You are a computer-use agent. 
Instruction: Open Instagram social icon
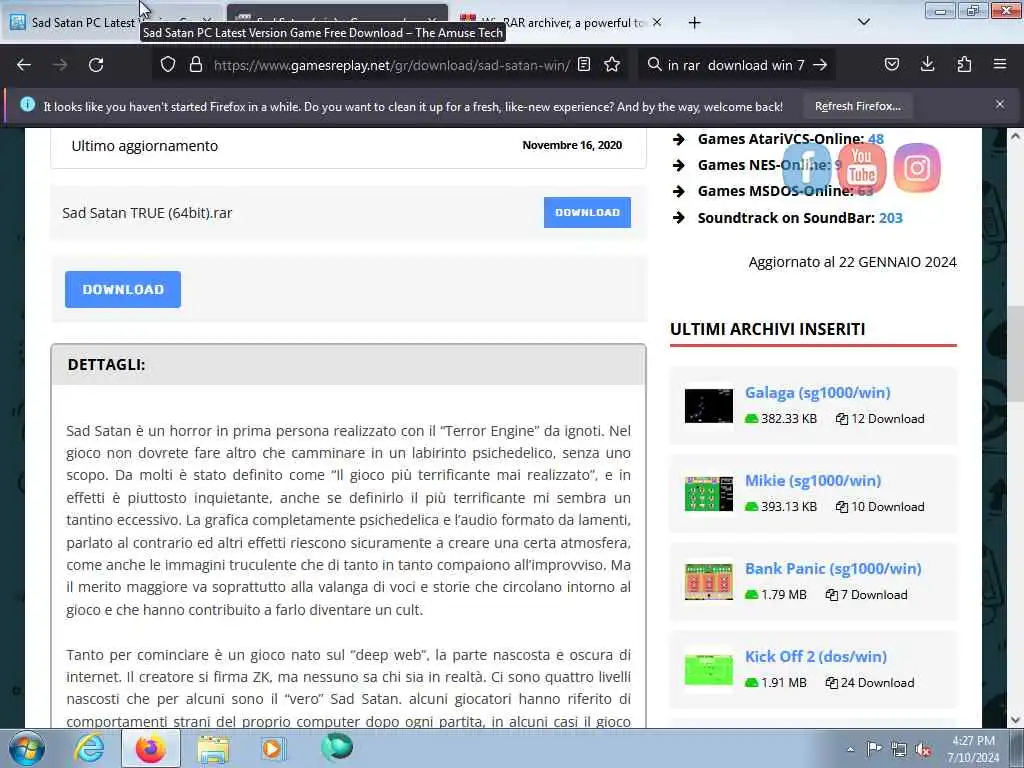tap(917, 168)
